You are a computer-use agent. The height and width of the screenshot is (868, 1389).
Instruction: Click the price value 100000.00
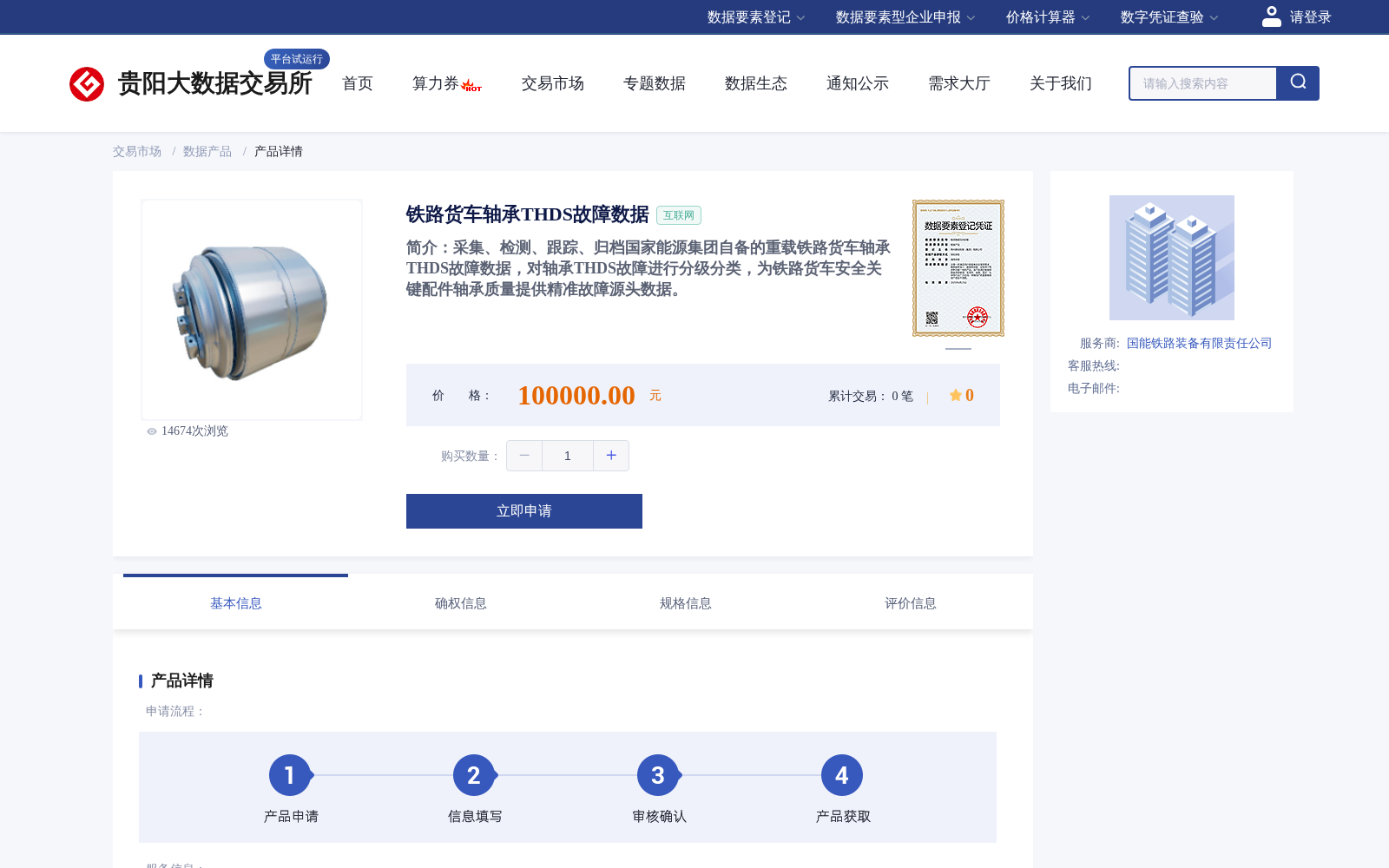tap(576, 395)
